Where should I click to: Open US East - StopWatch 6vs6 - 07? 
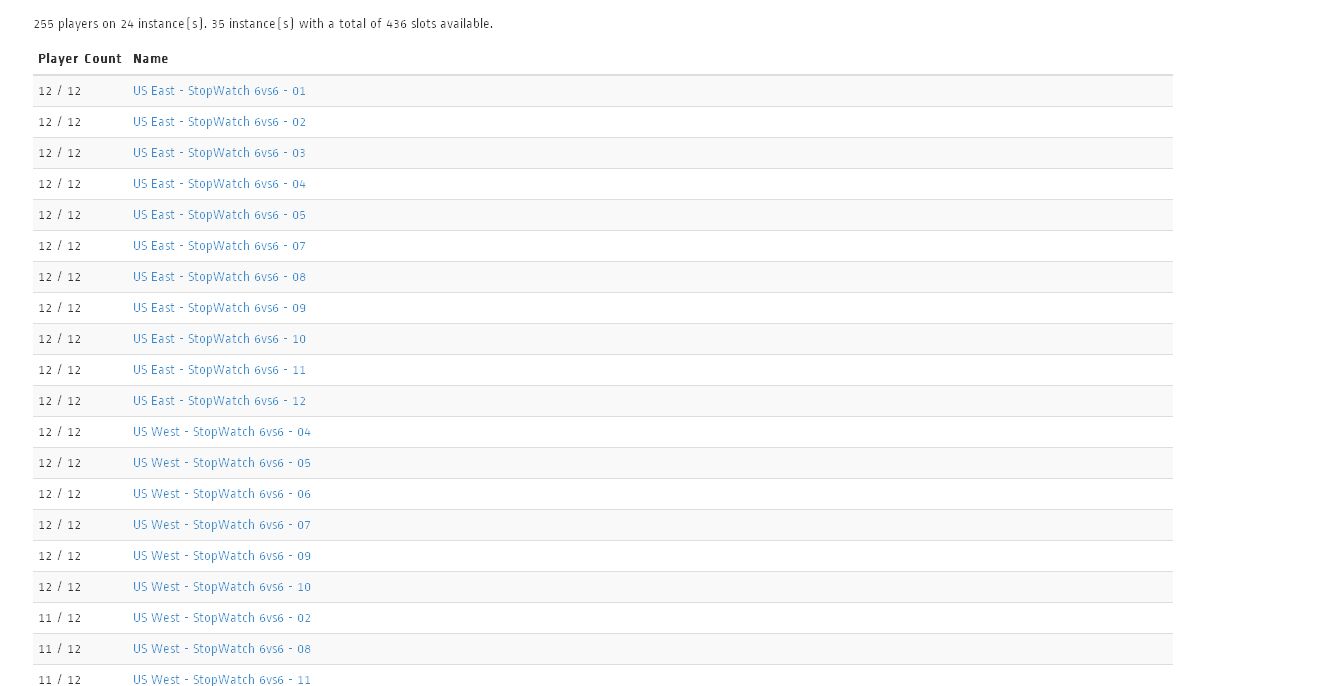coord(219,246)
